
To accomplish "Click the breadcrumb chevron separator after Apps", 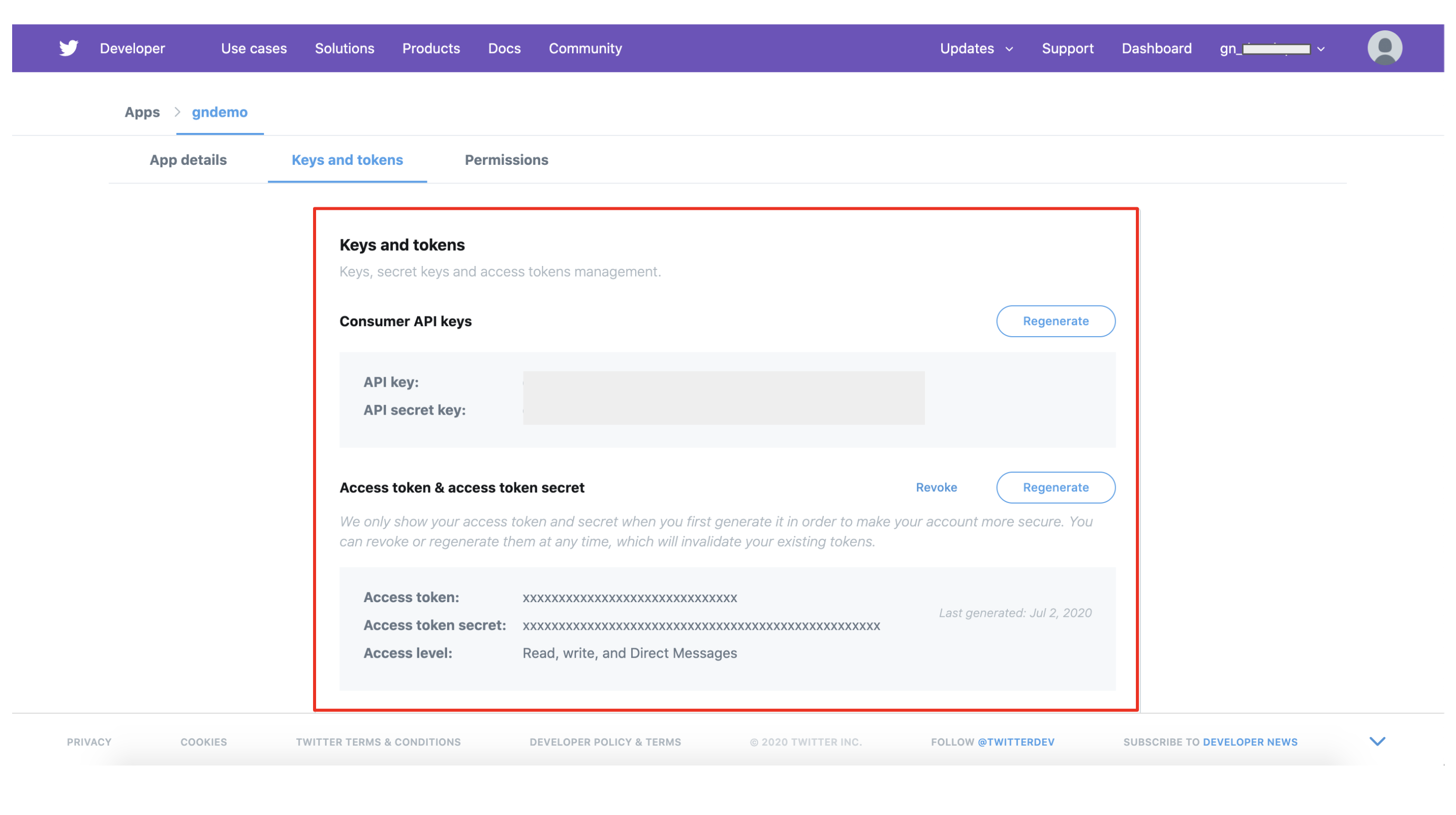I will 177,112.
